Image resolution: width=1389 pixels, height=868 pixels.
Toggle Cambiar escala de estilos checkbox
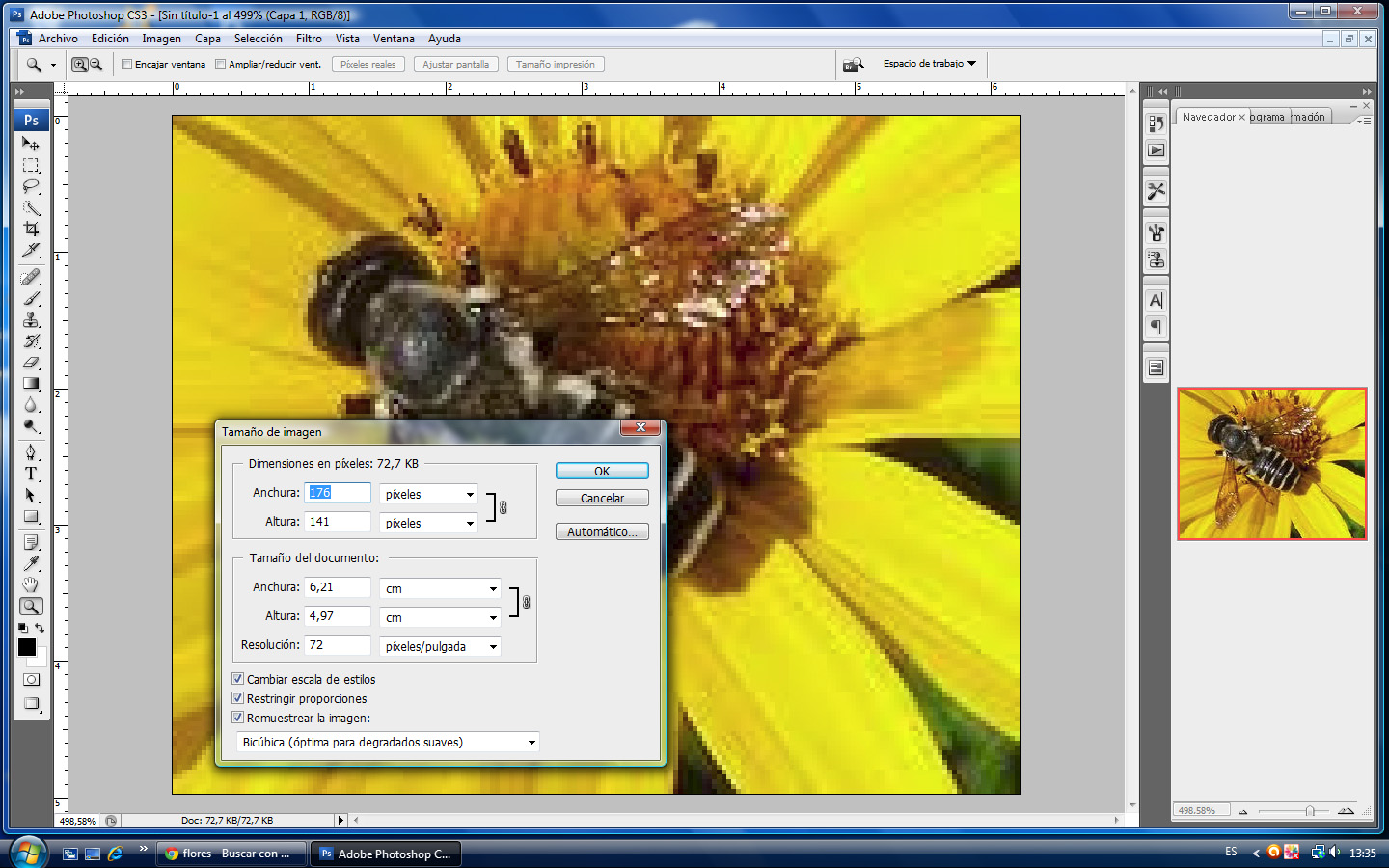tap(238, 679)
